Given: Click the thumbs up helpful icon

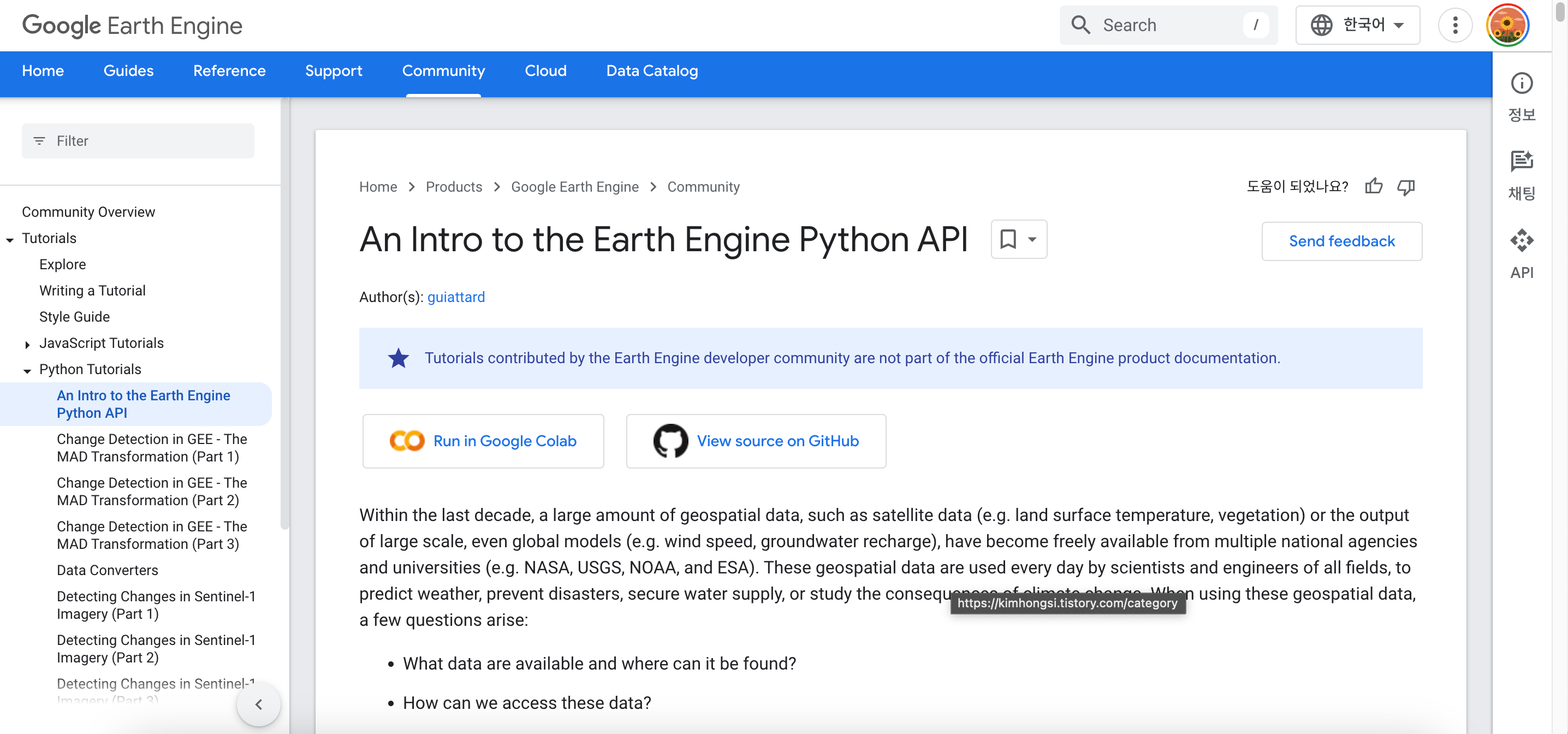Looking at the screenshot, I should [x=1373, y=186].
